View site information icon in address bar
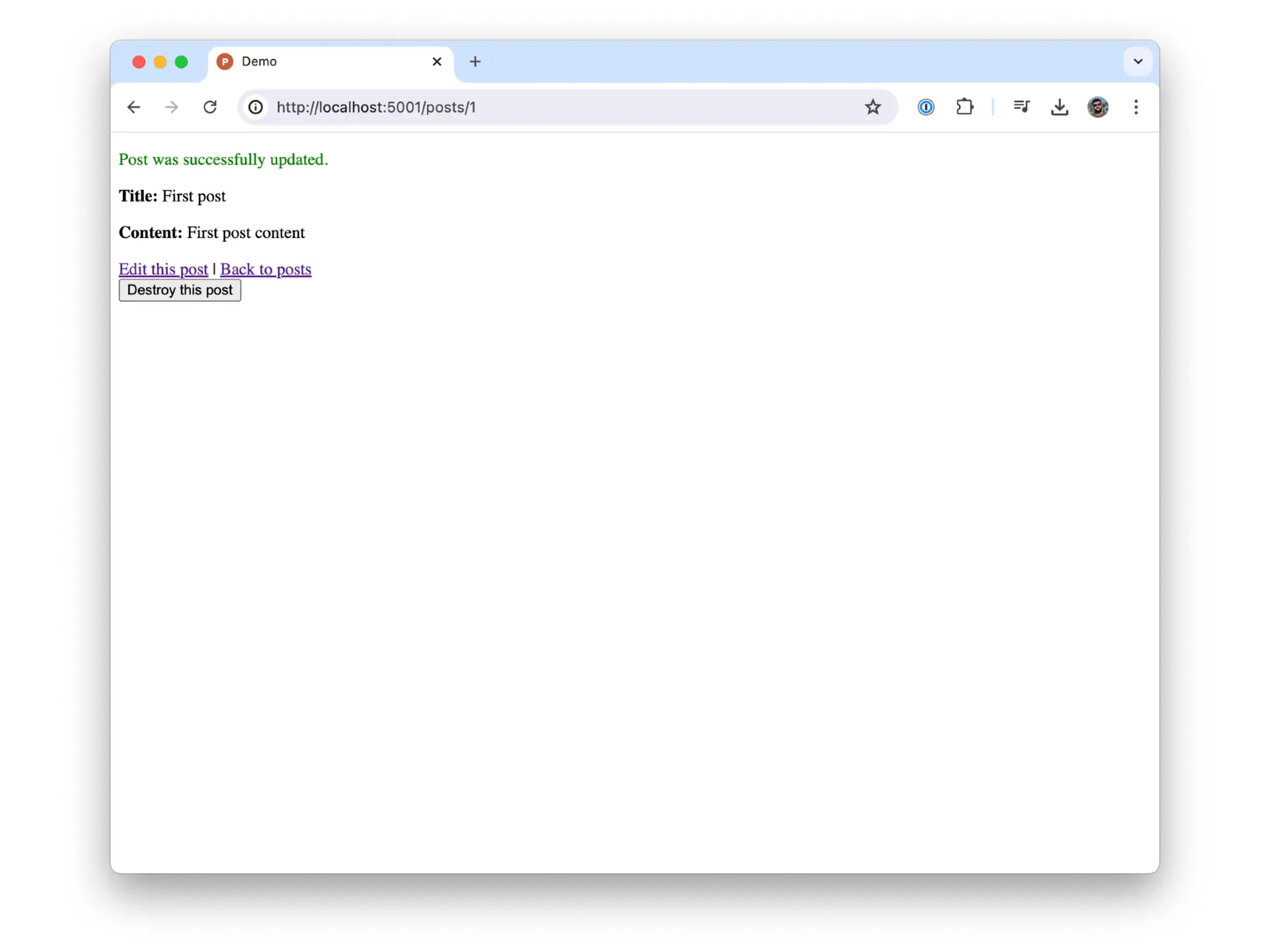1270x952 pixels. click(255, 107)
